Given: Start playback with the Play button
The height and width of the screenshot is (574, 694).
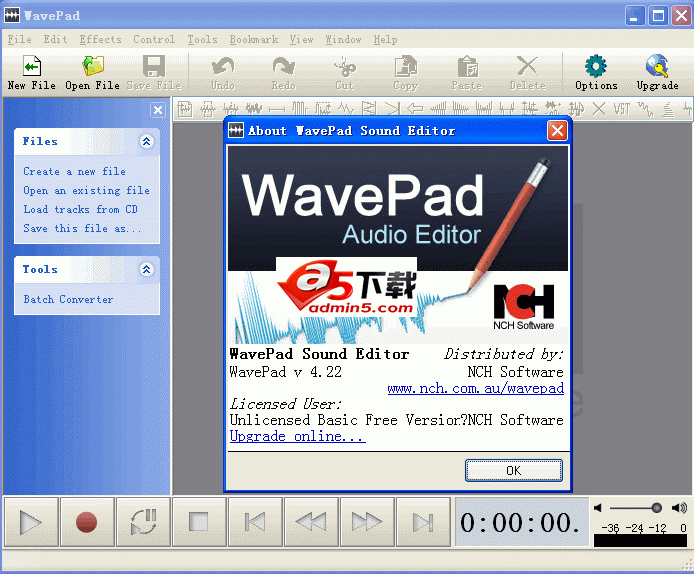Looking at the screenshot, I should 31,522.
